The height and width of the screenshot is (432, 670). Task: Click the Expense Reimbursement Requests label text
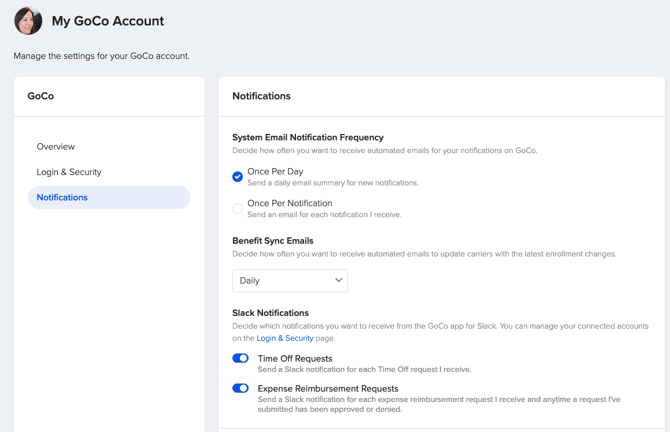click(327, 388)
